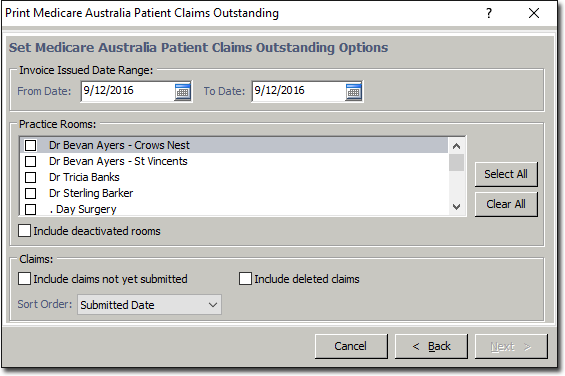Check the Dr Tricia Banks room

[x=31, y=177]
